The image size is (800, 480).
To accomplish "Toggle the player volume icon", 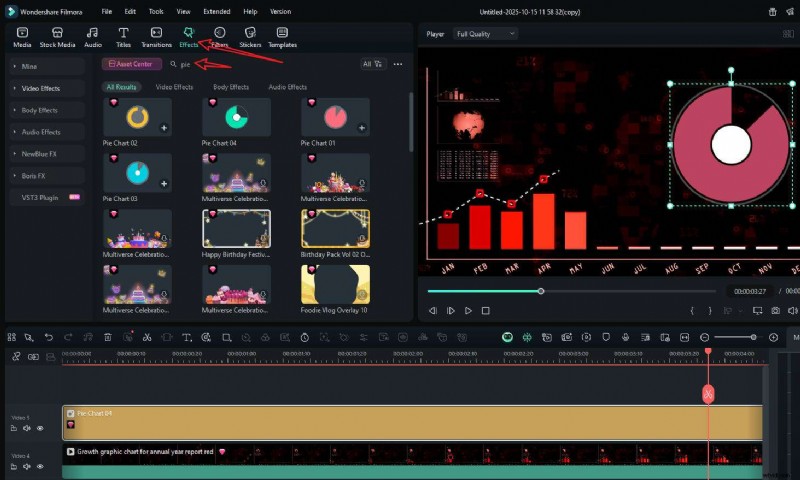I will pos(792,311).
